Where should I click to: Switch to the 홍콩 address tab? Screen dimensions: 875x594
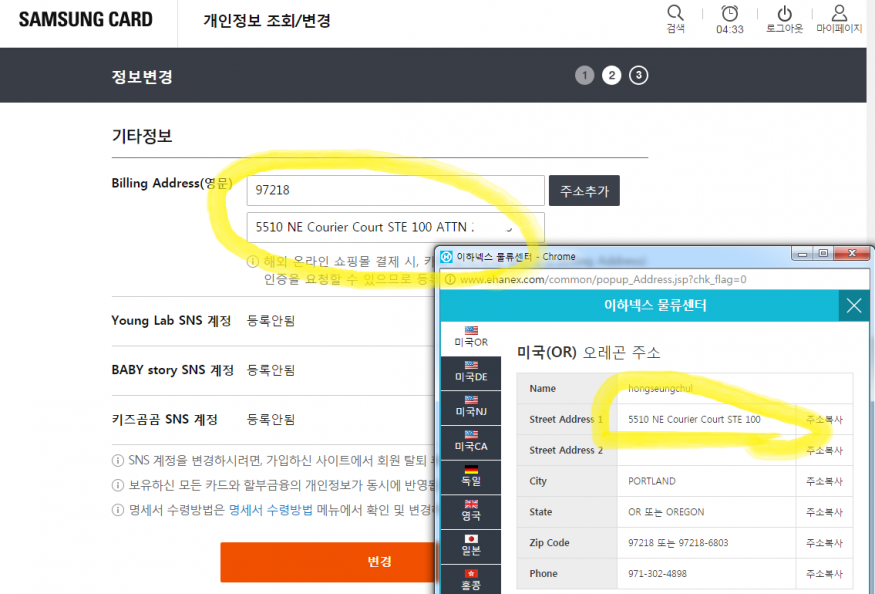pyautogui.click(x=471, y=579)
